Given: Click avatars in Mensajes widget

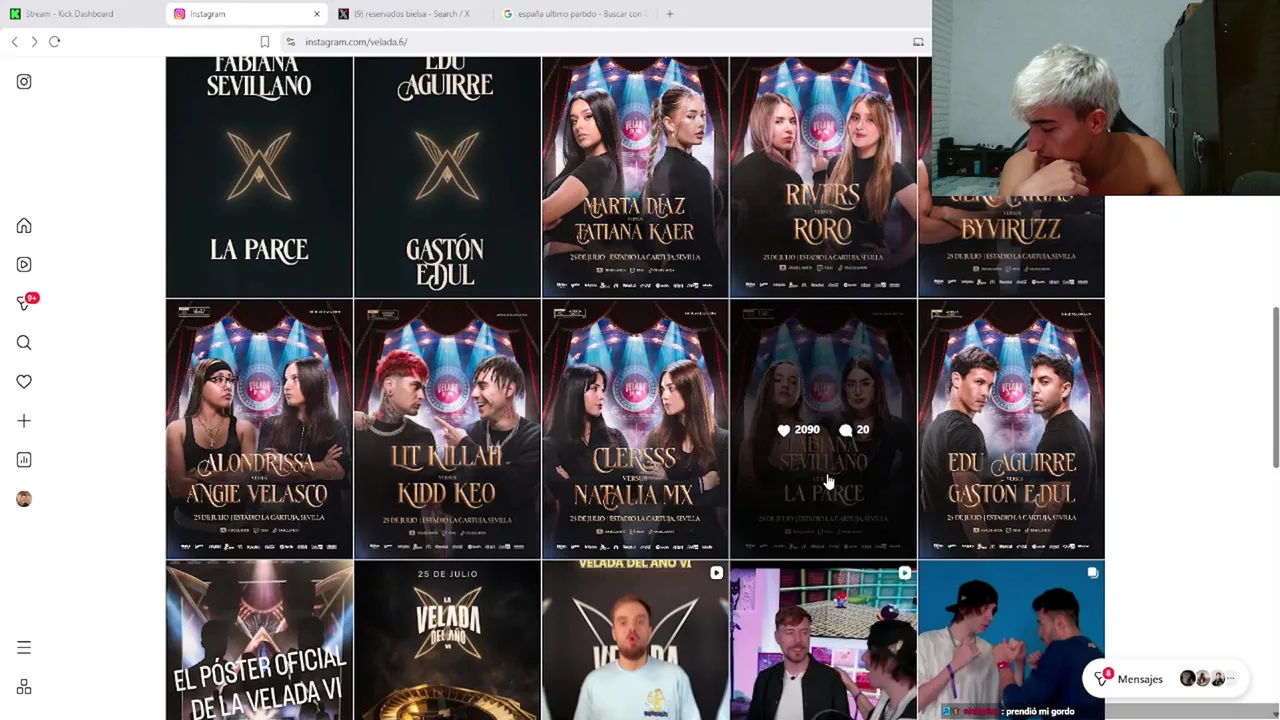Looking at the screenshot, I should 1208,679.
